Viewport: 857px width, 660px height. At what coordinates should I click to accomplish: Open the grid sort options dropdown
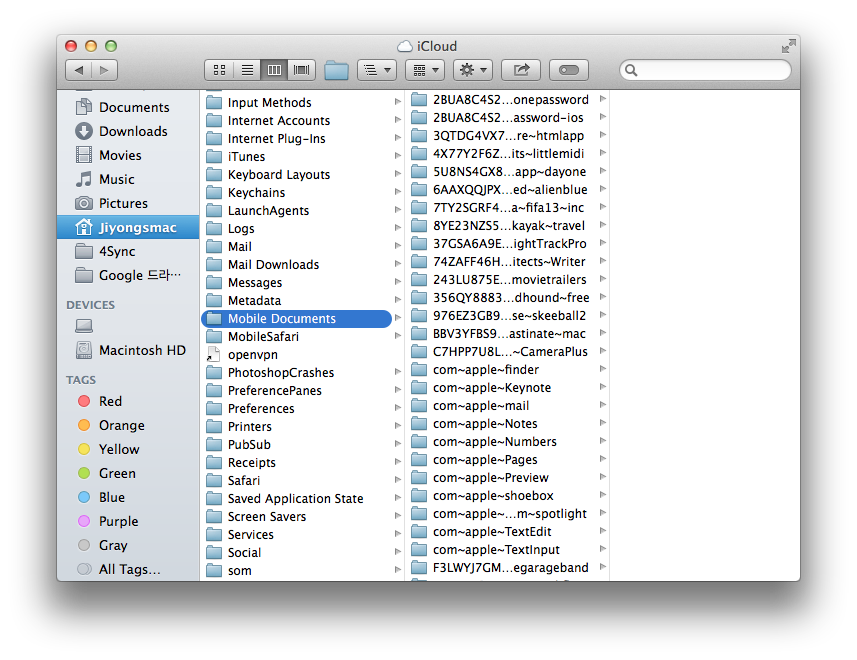[425, 70]
